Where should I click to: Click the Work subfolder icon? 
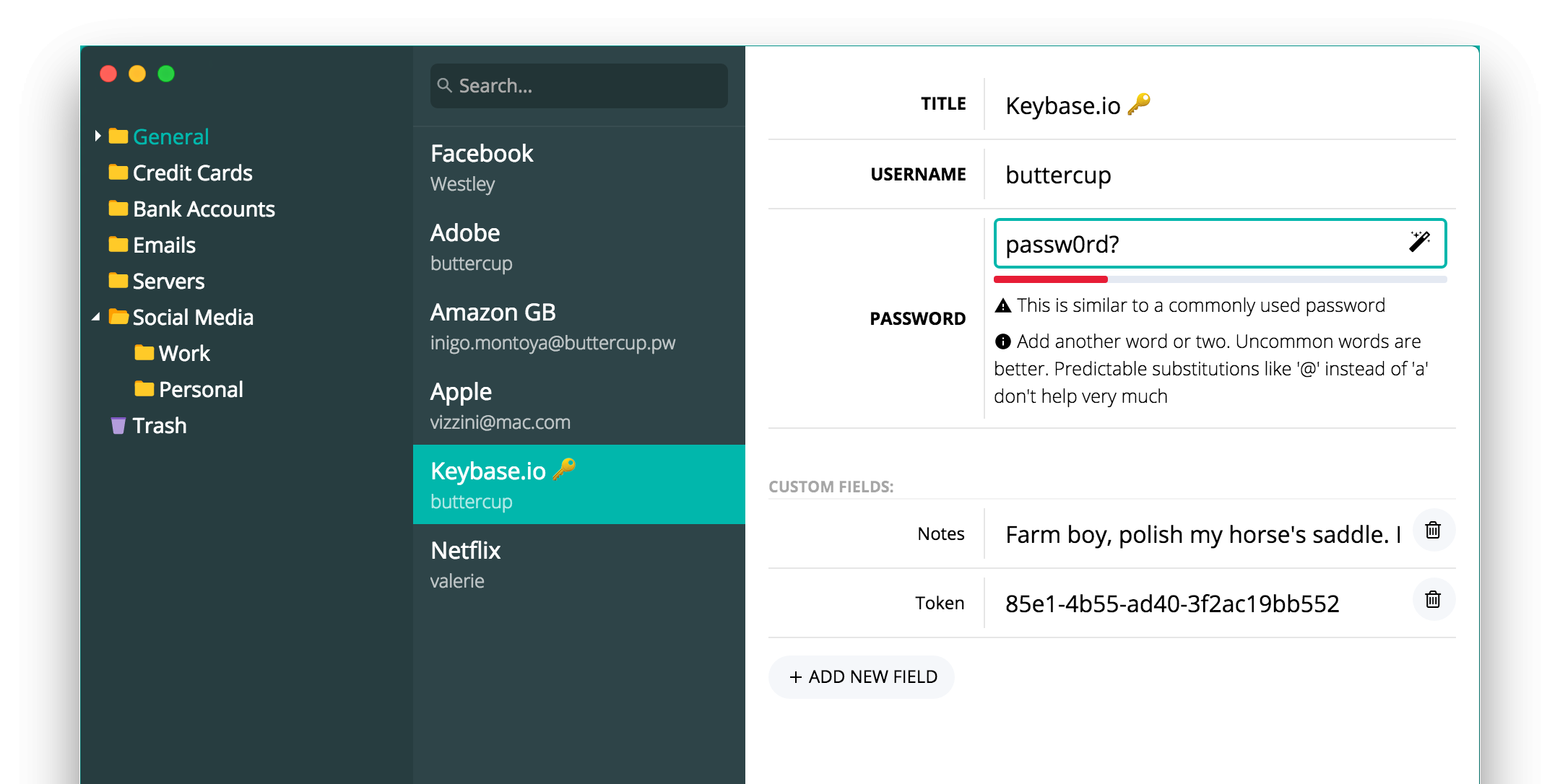click(x=144, y=353)
